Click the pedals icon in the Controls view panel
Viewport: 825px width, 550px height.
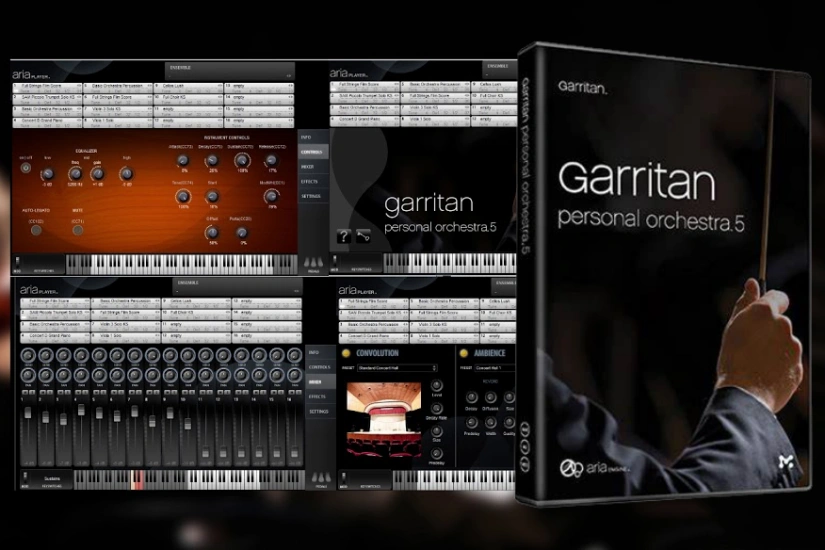tap(314, 263)
